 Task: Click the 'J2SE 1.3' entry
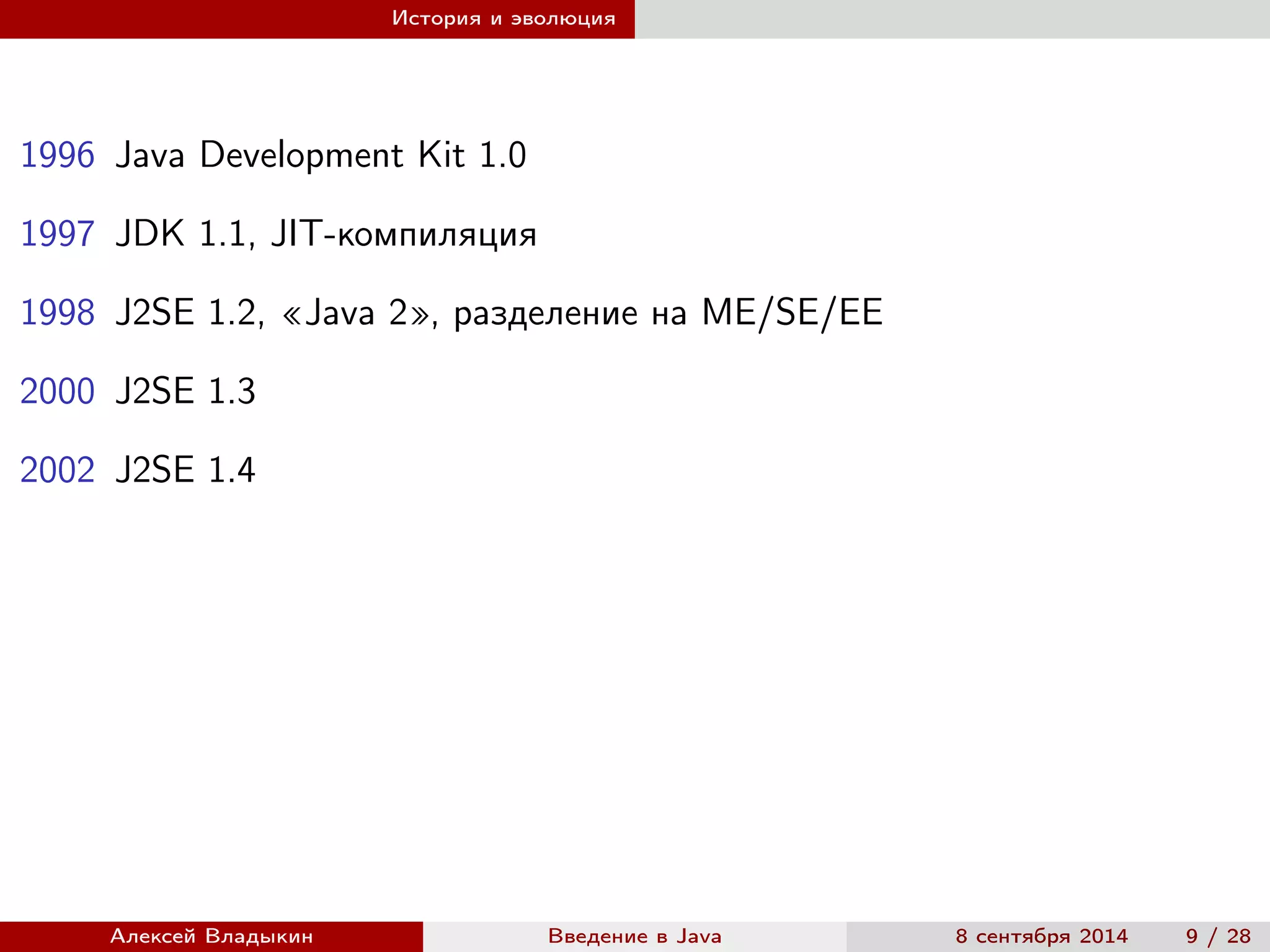(x=185, y=391)
